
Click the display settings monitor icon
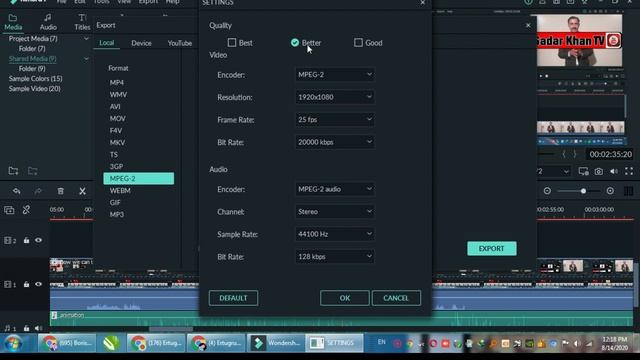click(x=583, y=171)
